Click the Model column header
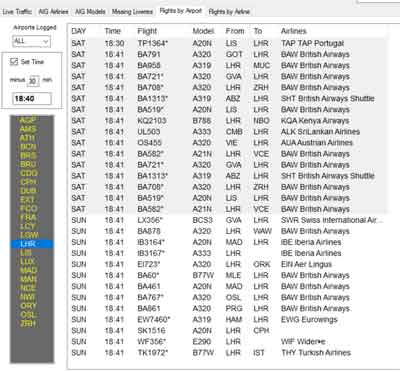Viewport: 400px width, 372px height. 203,31
